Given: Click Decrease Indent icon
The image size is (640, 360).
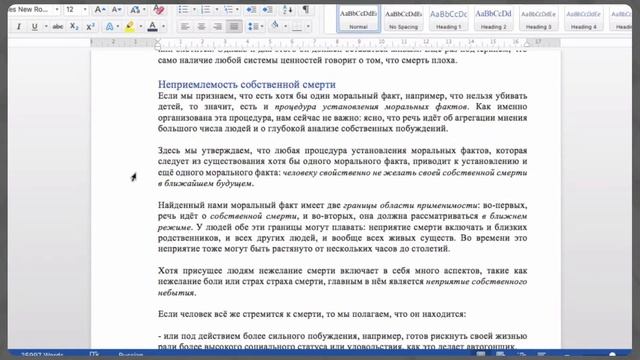Looking at the screenshot, I should click(x=251, y=9).
